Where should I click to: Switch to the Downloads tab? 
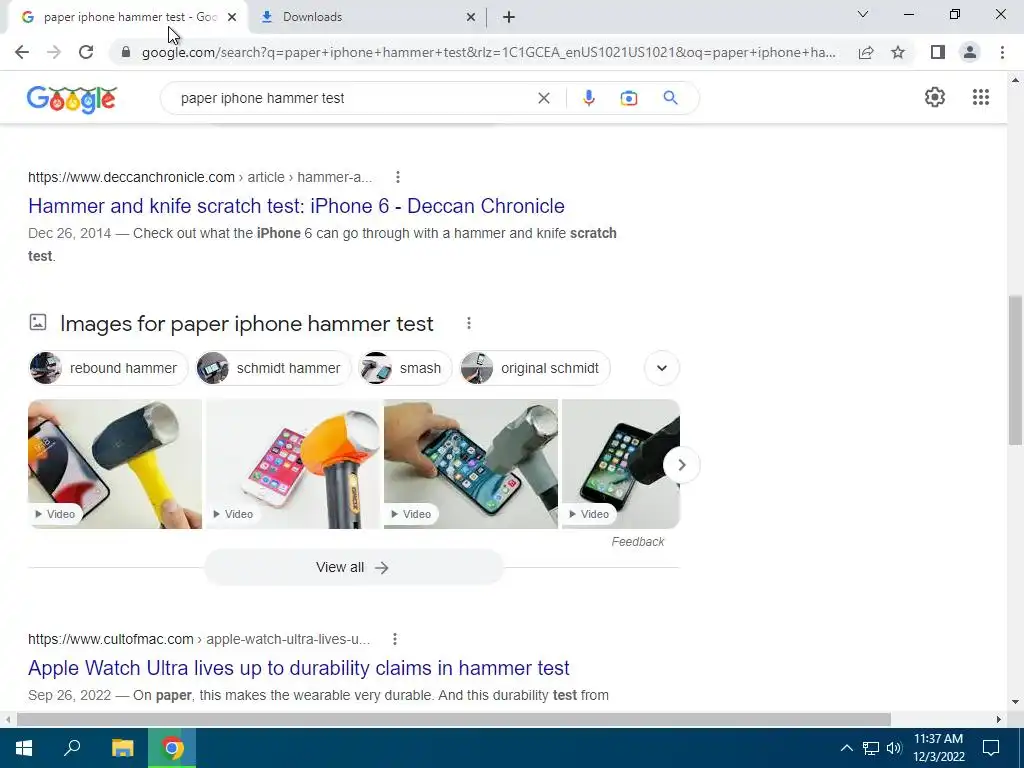(x=366, y=17)
